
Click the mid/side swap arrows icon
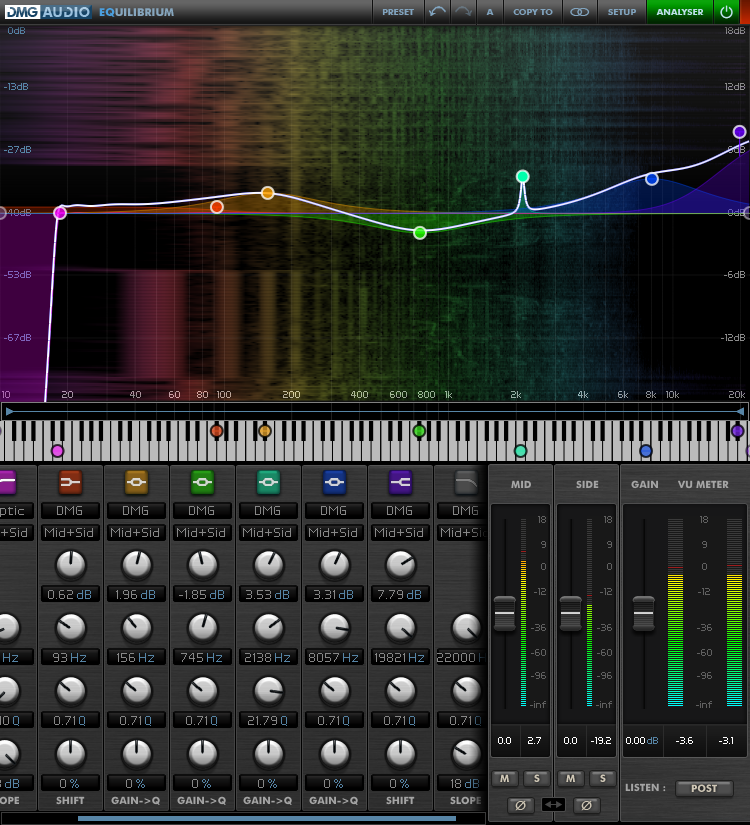(x=553, y=804)
